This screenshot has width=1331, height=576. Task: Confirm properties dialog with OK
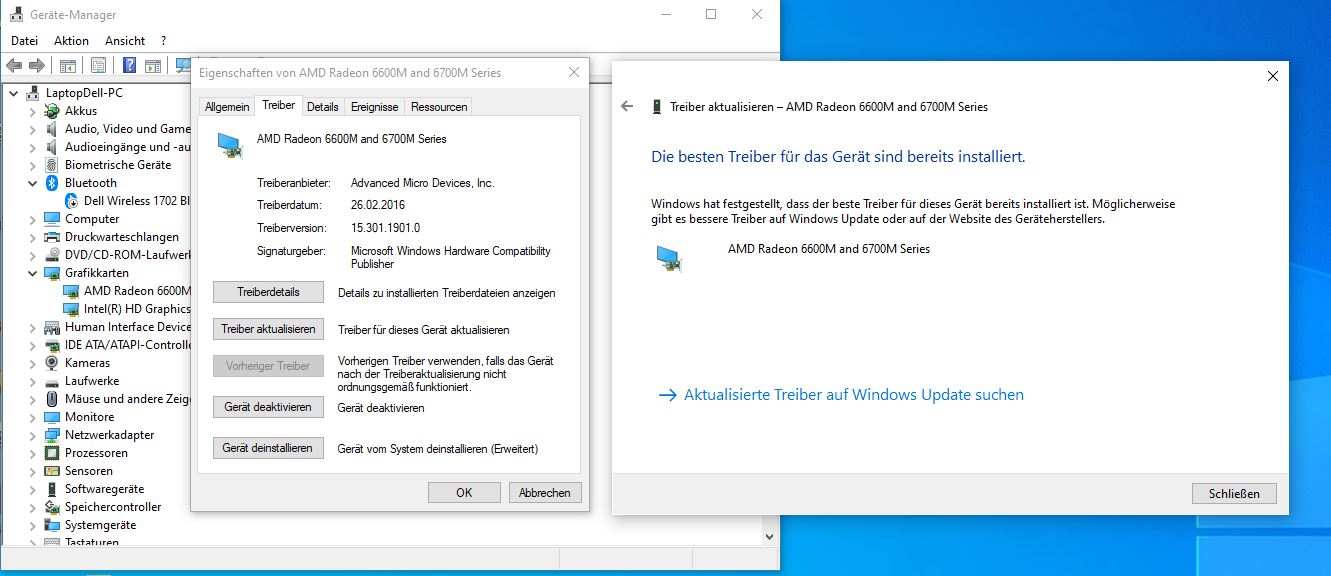(x=464, y=492)
